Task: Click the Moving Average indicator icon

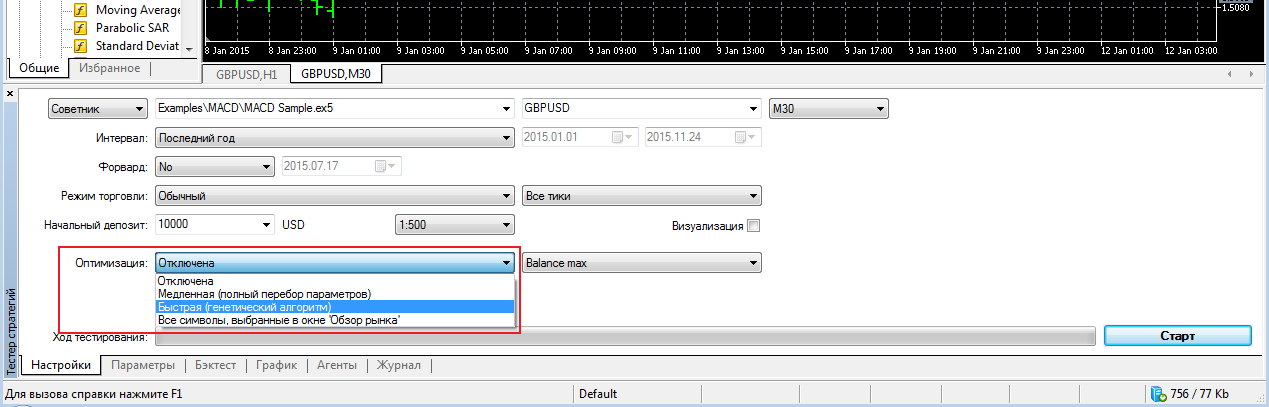Action: tap(80, 10)
